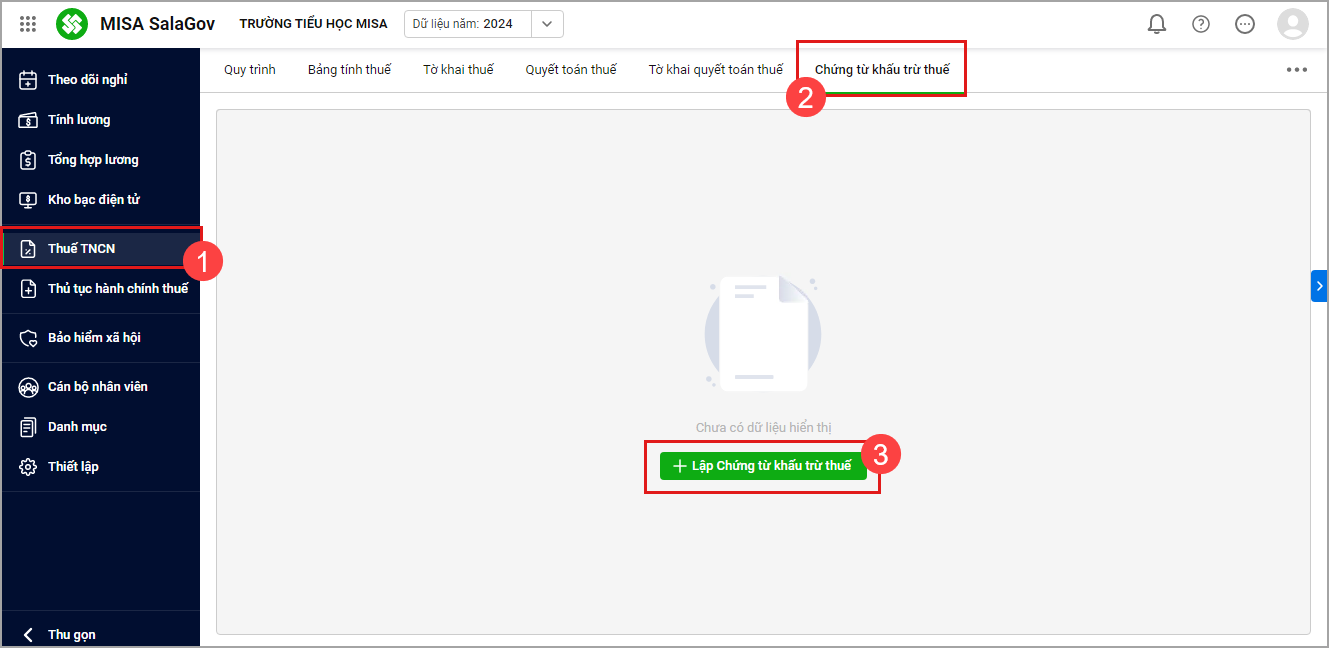The image size is (1329, 648).
Task: Open the user profile avatar
Action: click(1293, 24)
